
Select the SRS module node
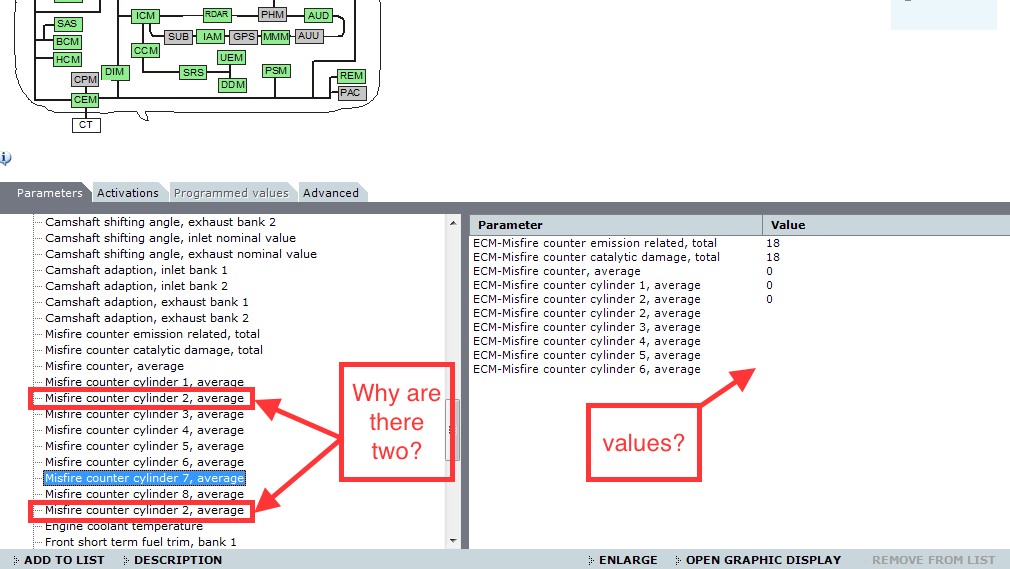click(193, 73)
